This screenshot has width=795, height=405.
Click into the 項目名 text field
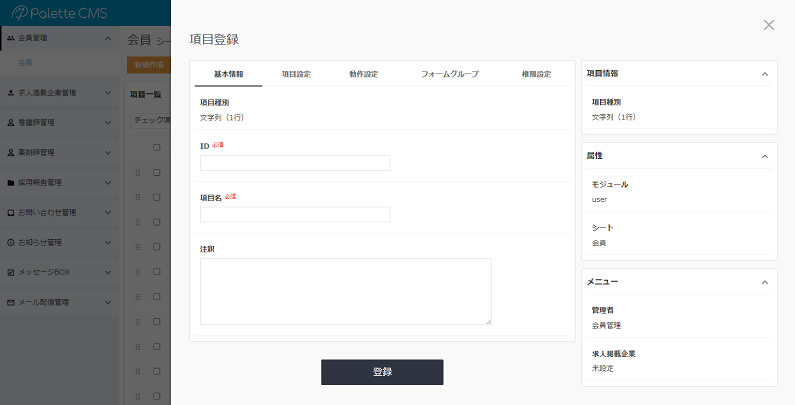(295, 214)
